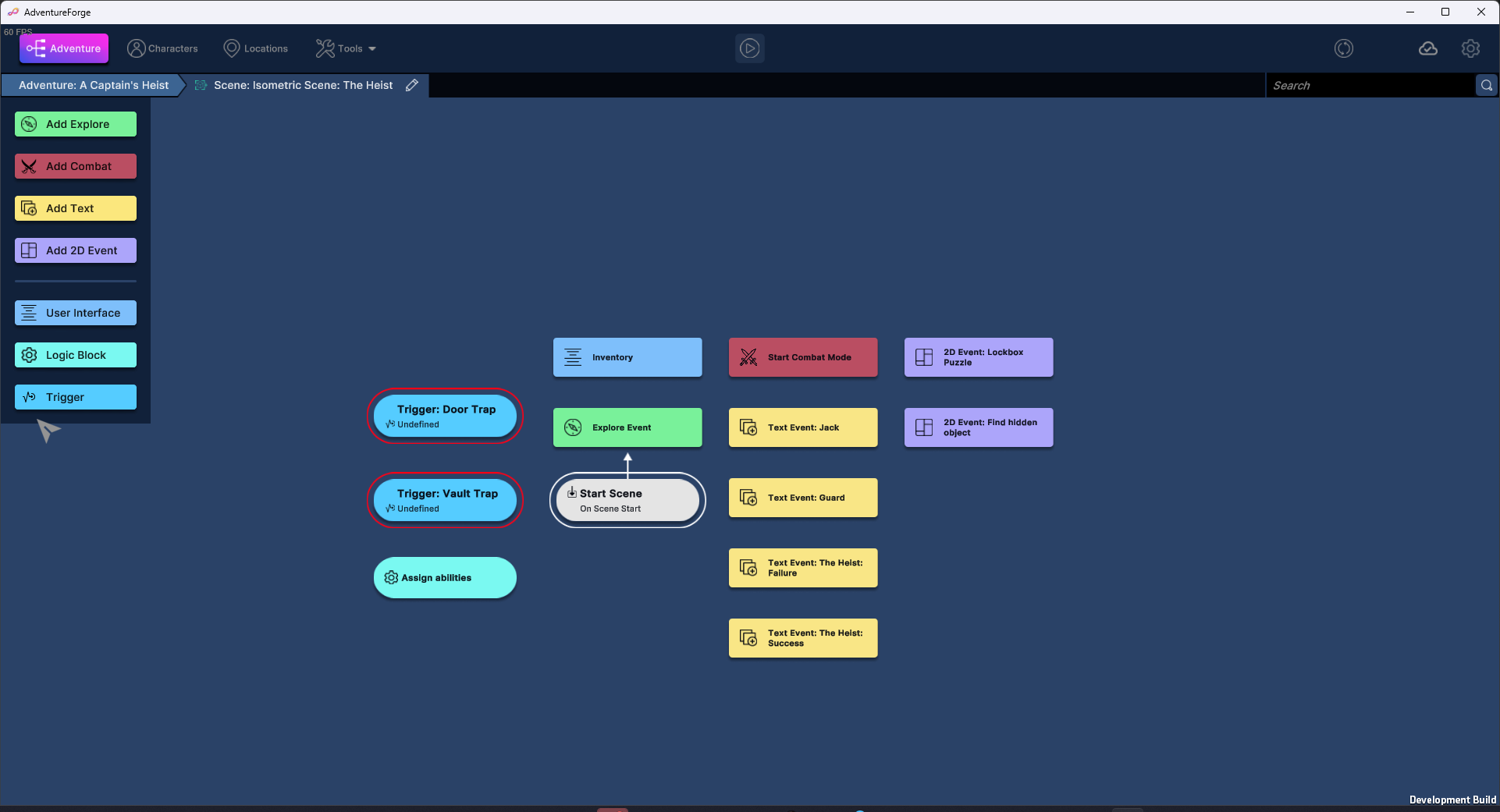The width and height of the screenshot is (1500, 812).
Task: Select the Trigger: Door Trap node
Action: 445,416
